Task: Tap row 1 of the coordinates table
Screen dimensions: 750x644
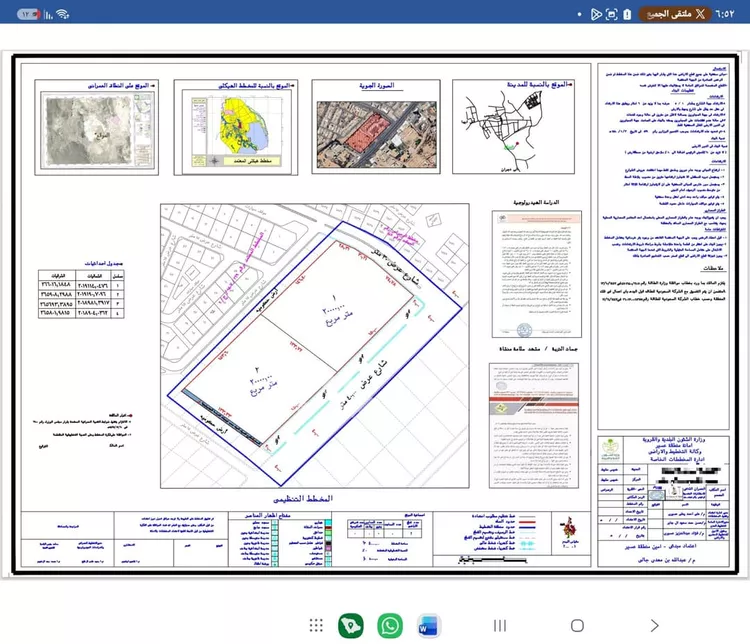Action: (81, 285)
